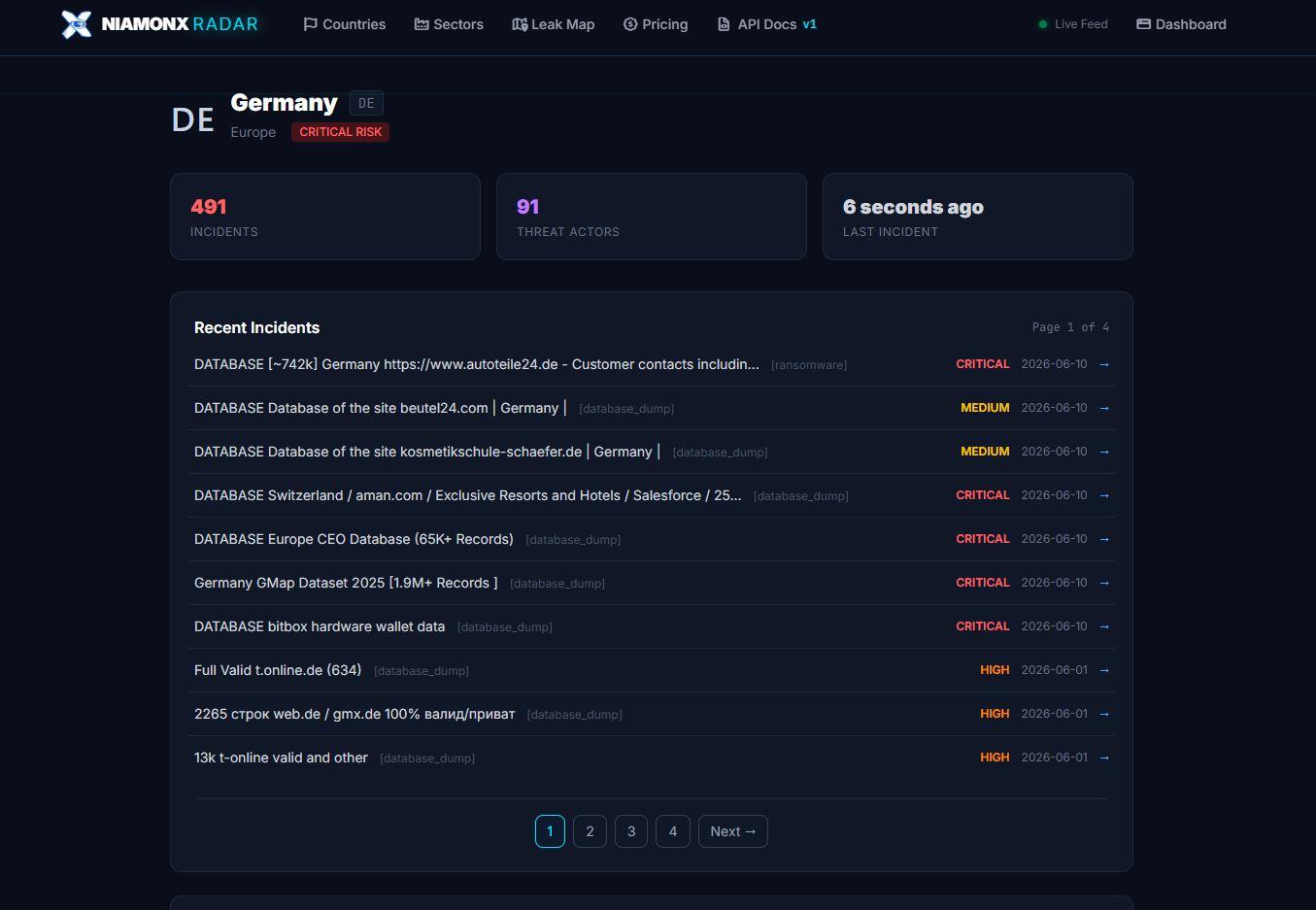
Task: Click the green Live Feed status dot
Action: [x=1043, y=24]
